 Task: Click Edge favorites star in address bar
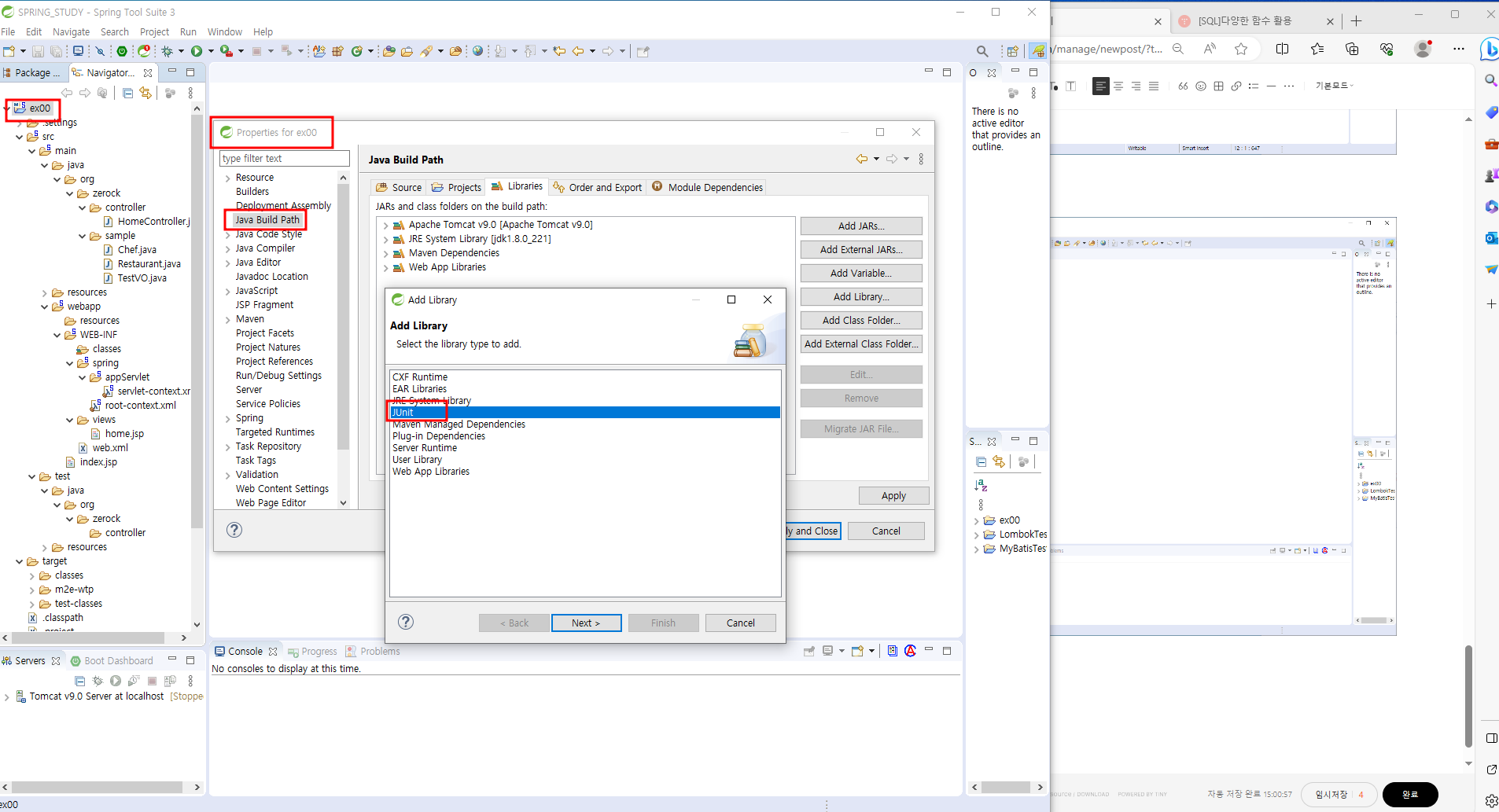point(1241,49)
